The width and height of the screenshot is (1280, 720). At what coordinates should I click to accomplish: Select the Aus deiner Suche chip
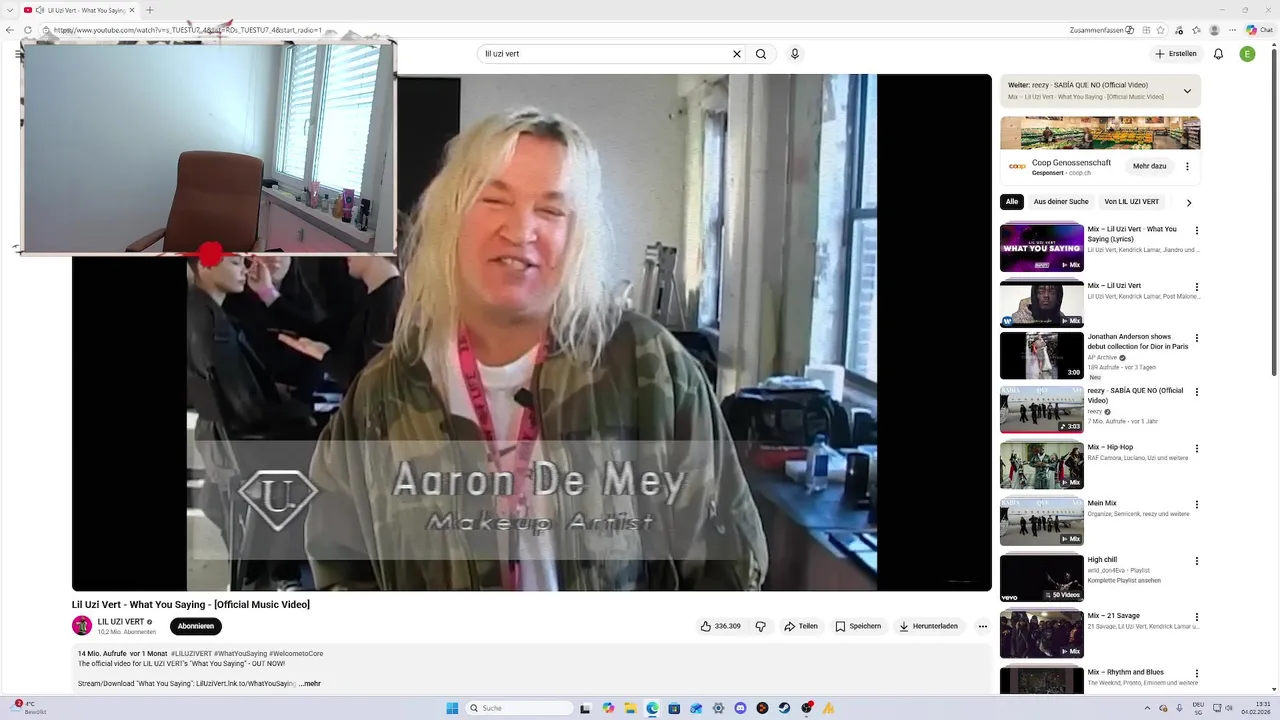click(x=1061, y=202)
